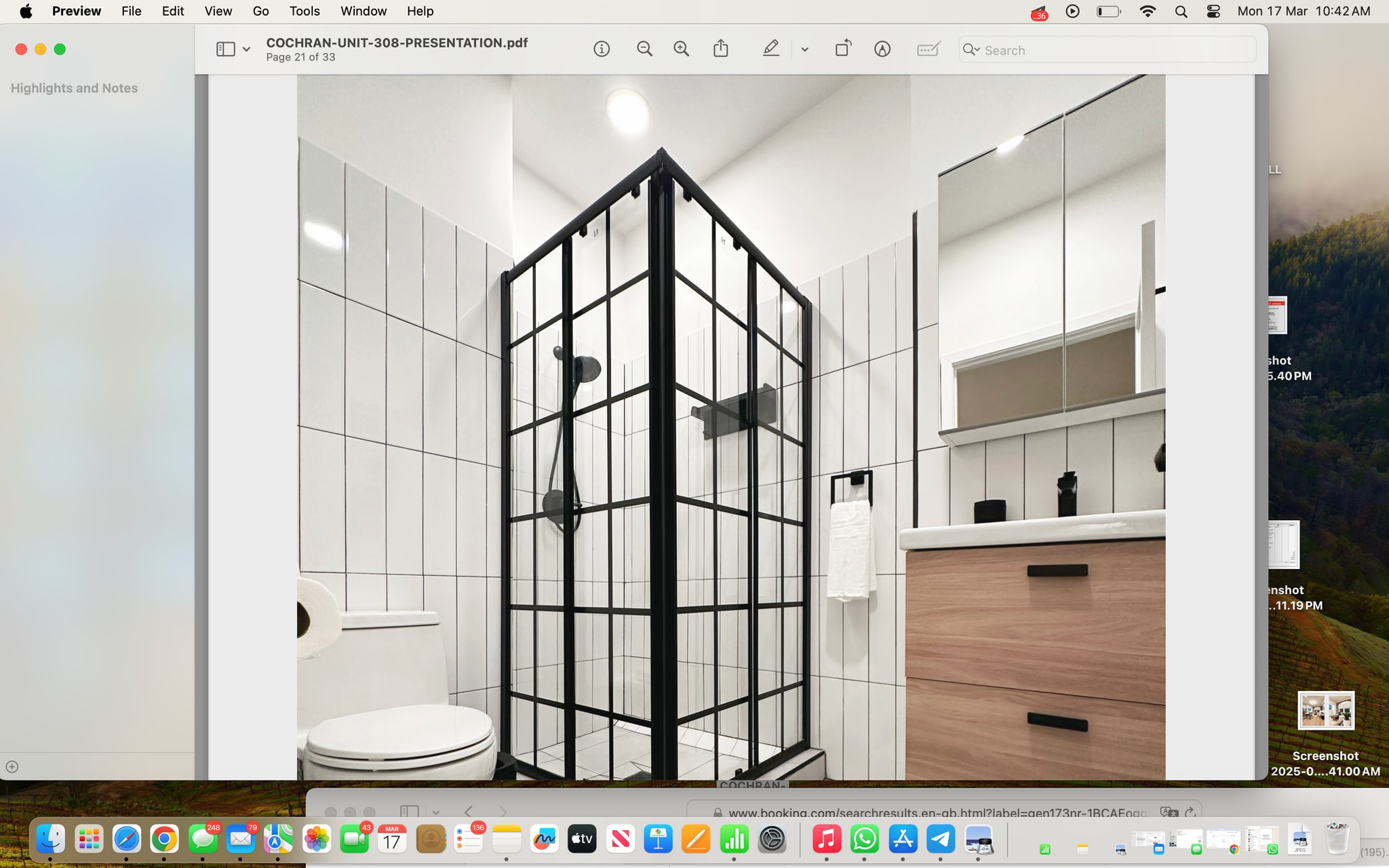Open the sidebar view options chevron

pos(246,50)
